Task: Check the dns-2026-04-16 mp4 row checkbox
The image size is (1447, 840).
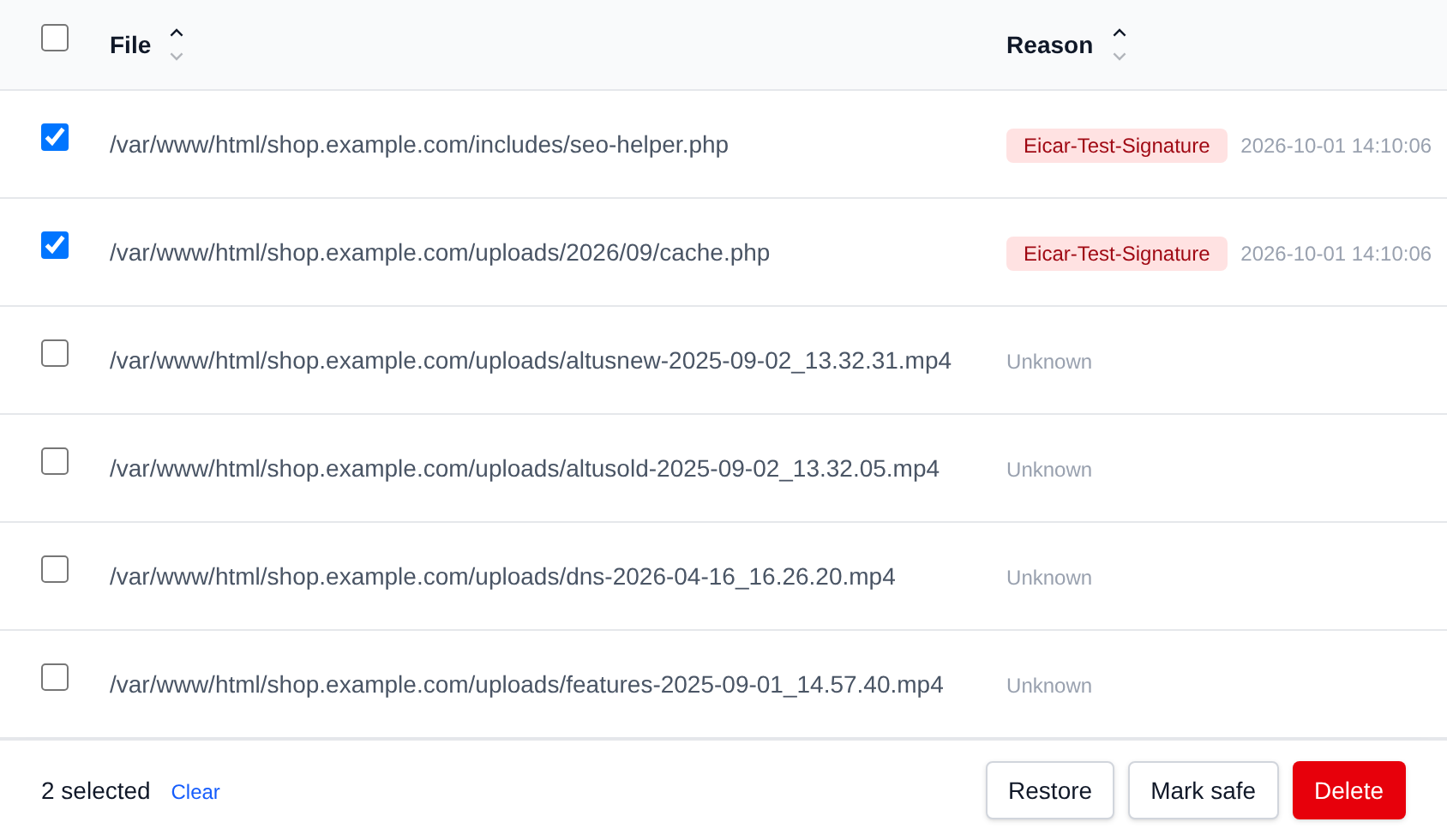Action: pos(55,569)
